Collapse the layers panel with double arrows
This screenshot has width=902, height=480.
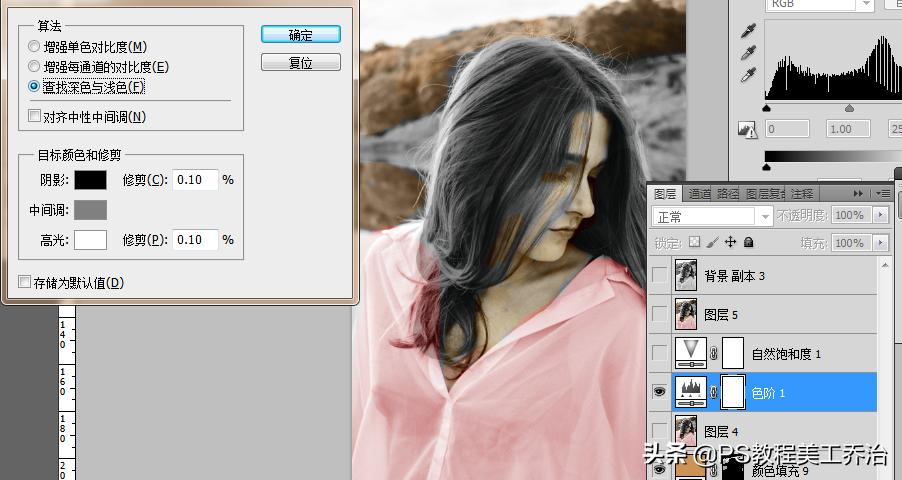click(858, 193)
